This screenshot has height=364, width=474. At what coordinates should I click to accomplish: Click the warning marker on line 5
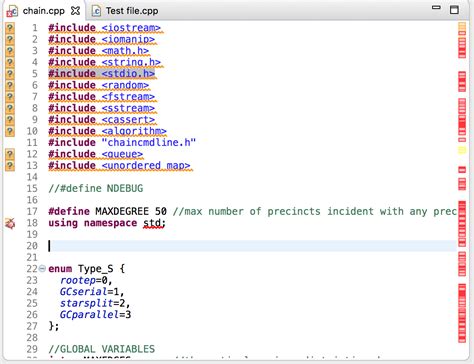(x=10, y=74)
